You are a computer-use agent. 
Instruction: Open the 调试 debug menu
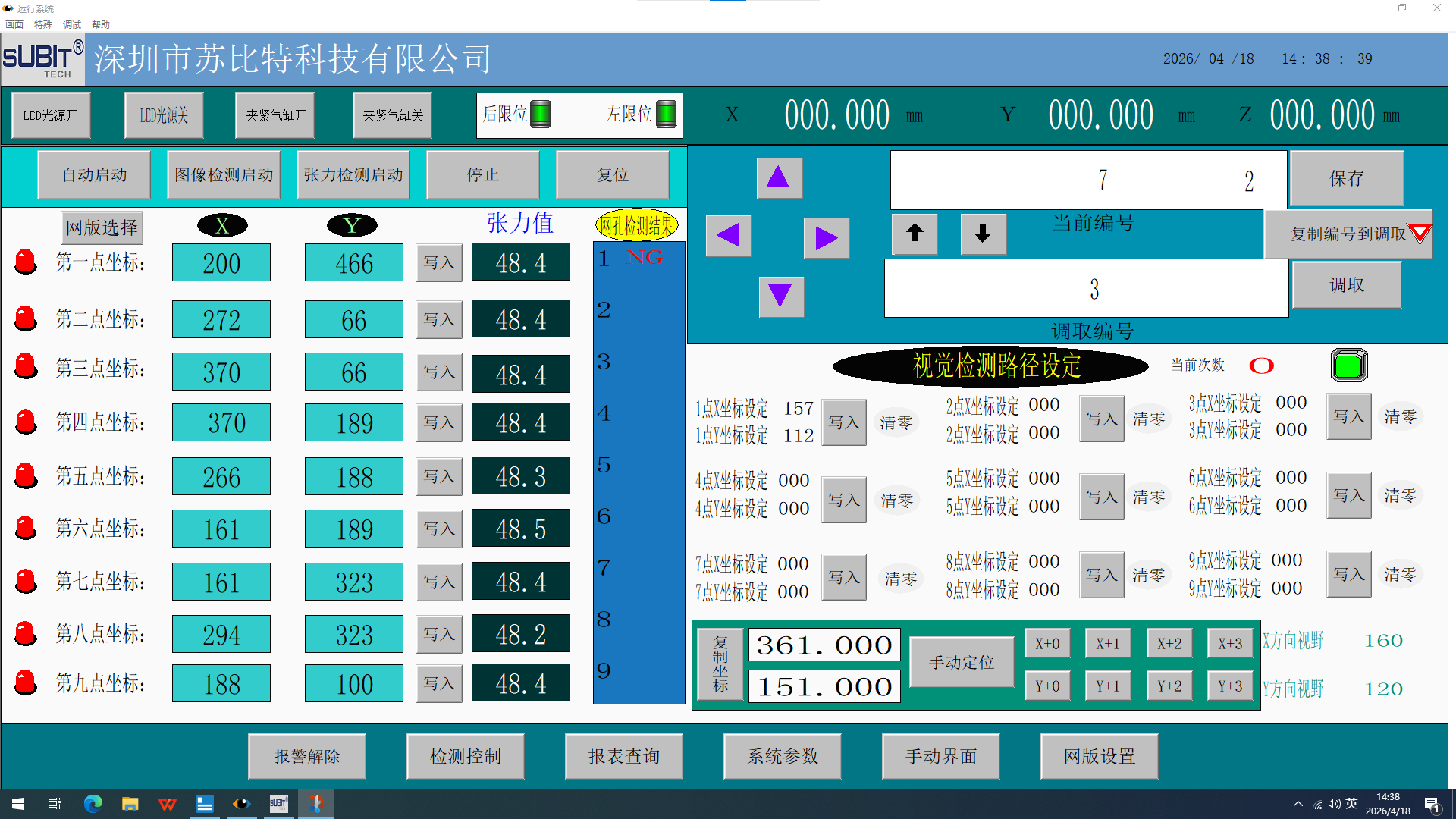71,24
